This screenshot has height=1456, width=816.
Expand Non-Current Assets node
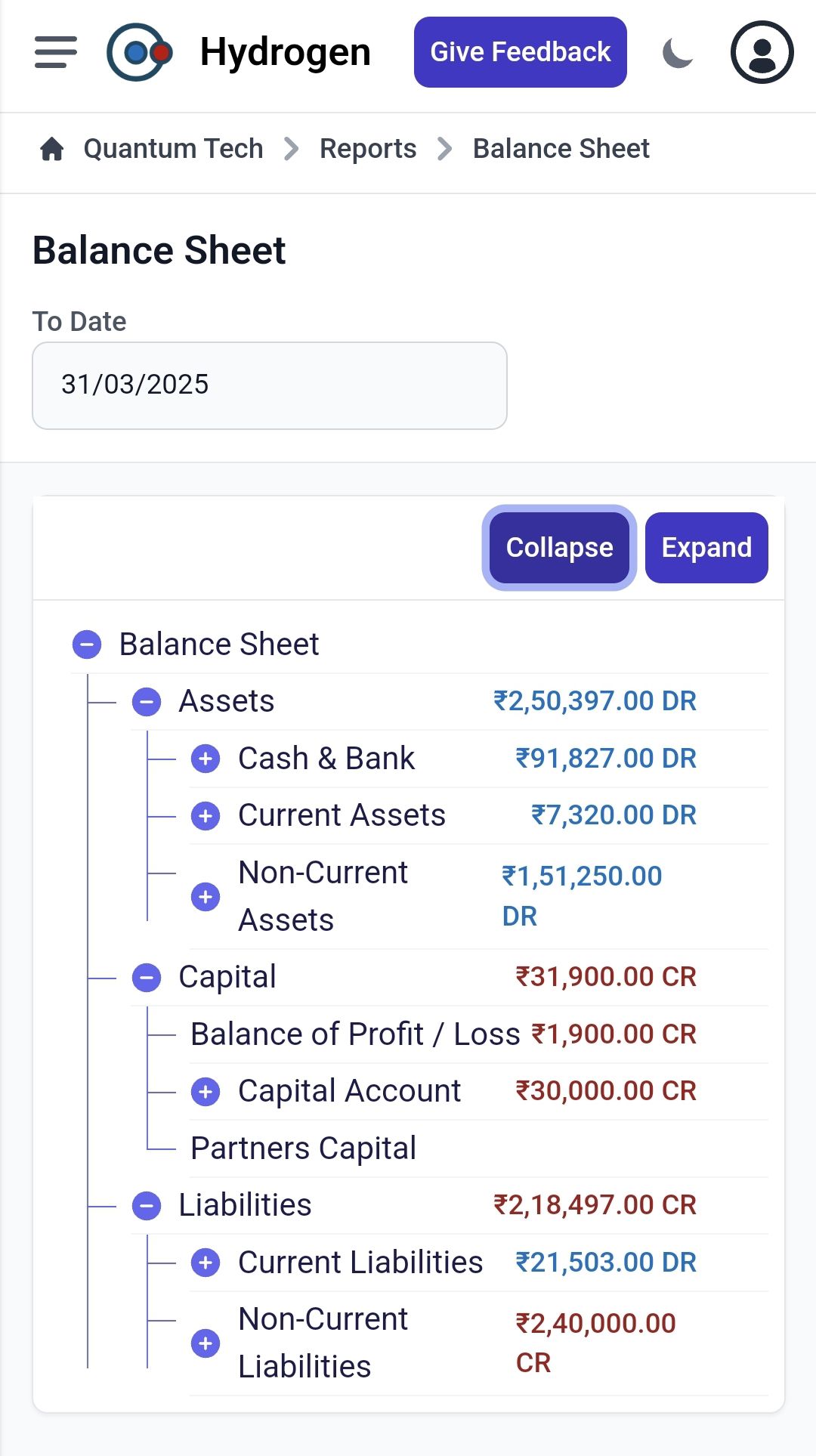[x=206, y=897]
